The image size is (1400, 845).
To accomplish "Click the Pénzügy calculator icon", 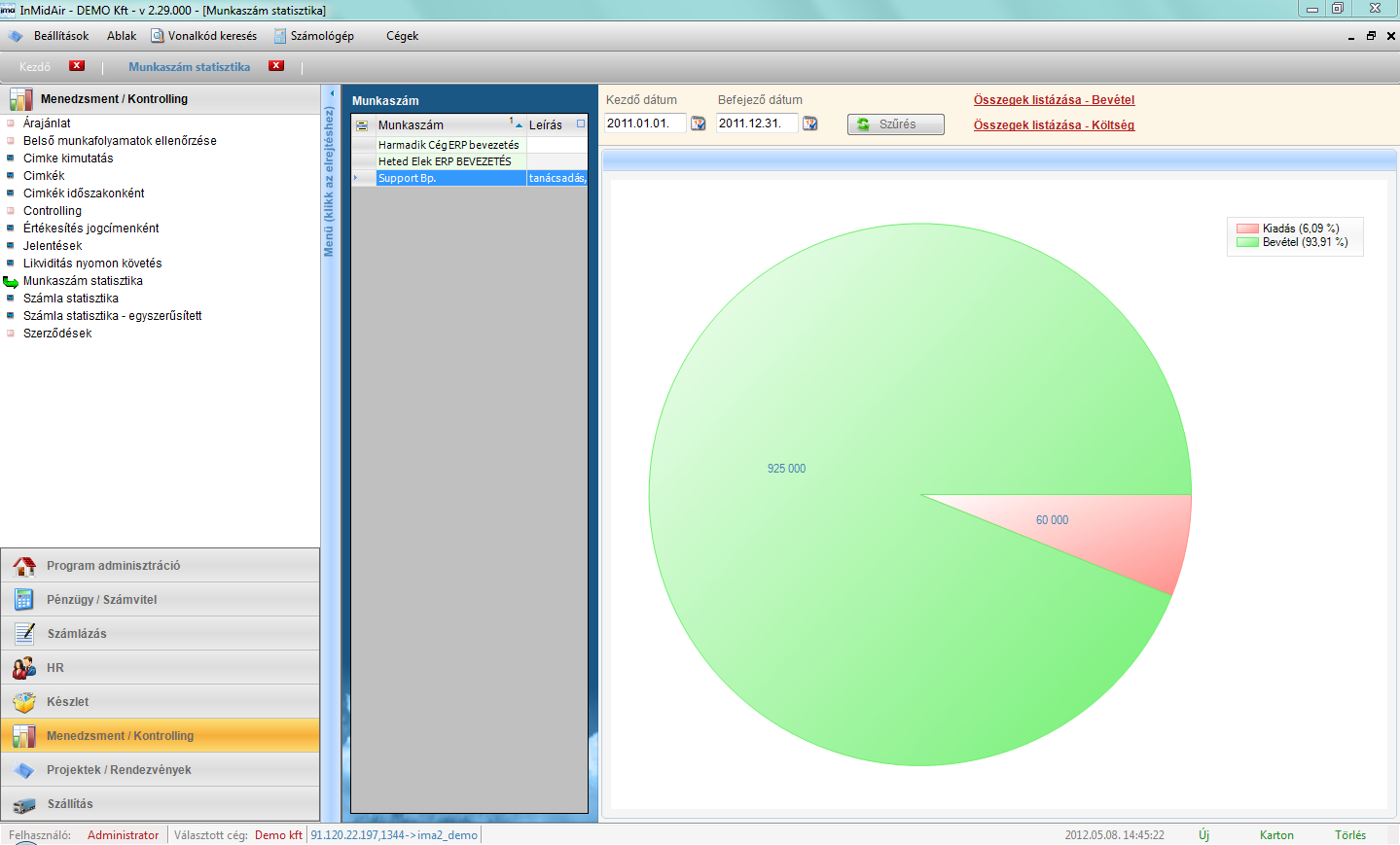I will pyautogui.click(x=24, y=600).
